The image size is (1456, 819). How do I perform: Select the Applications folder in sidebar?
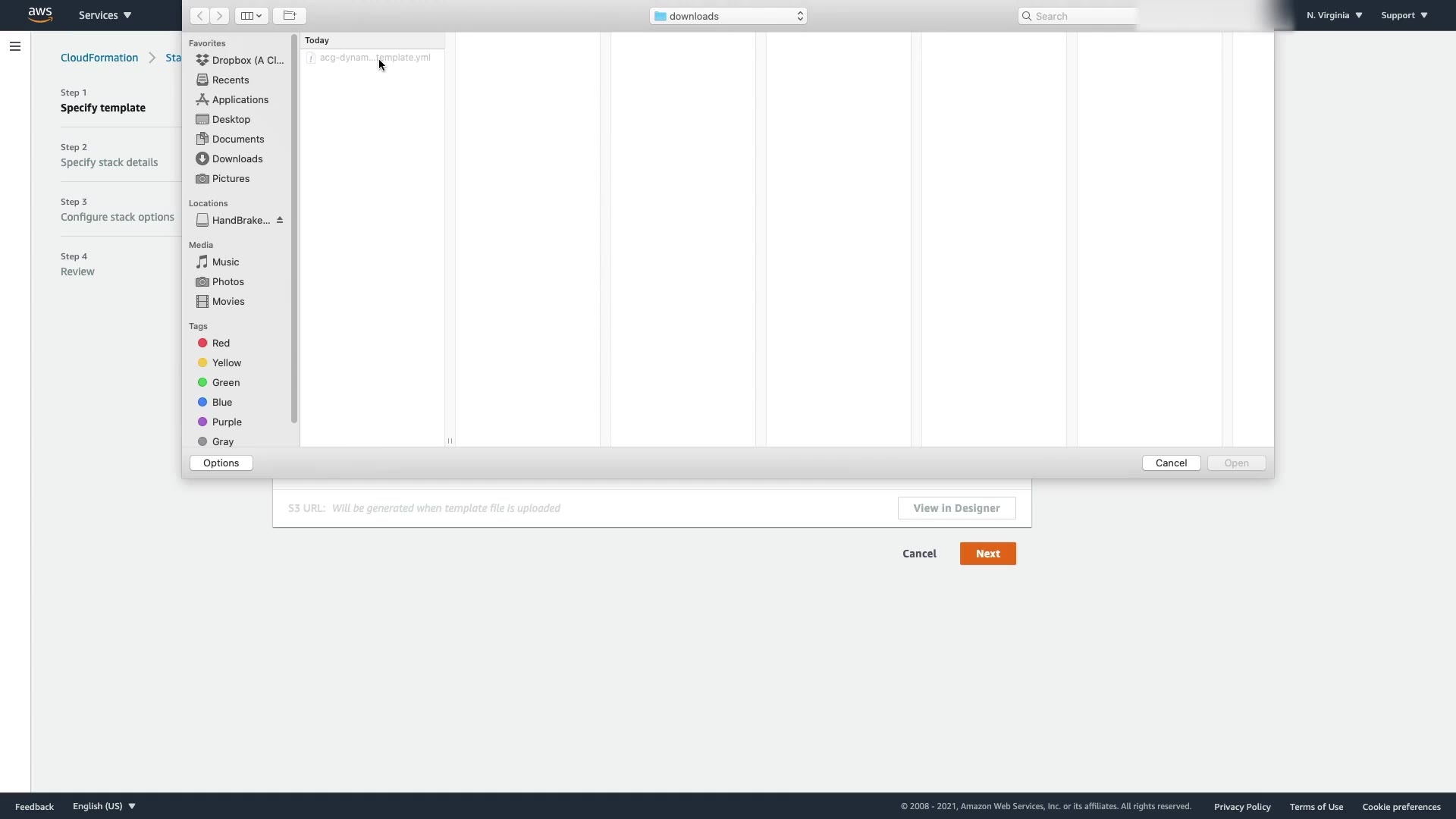(x=240, y=100)
